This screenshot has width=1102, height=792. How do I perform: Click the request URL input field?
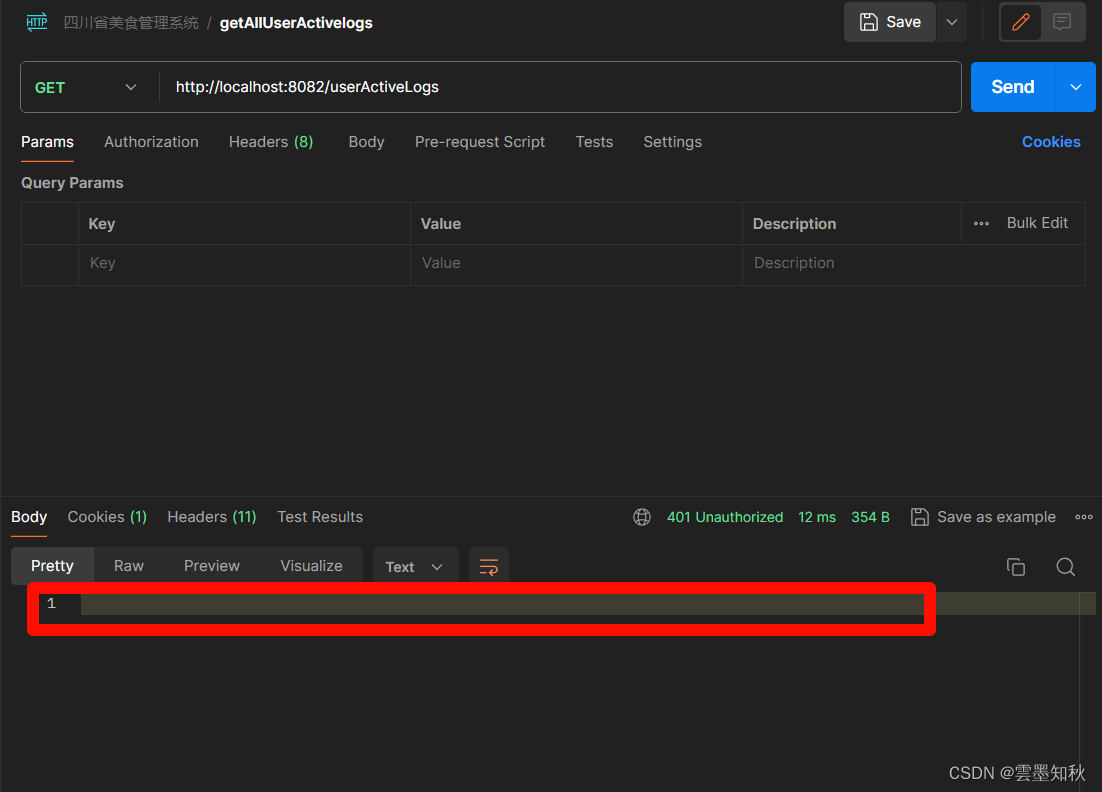coord(400,87)
